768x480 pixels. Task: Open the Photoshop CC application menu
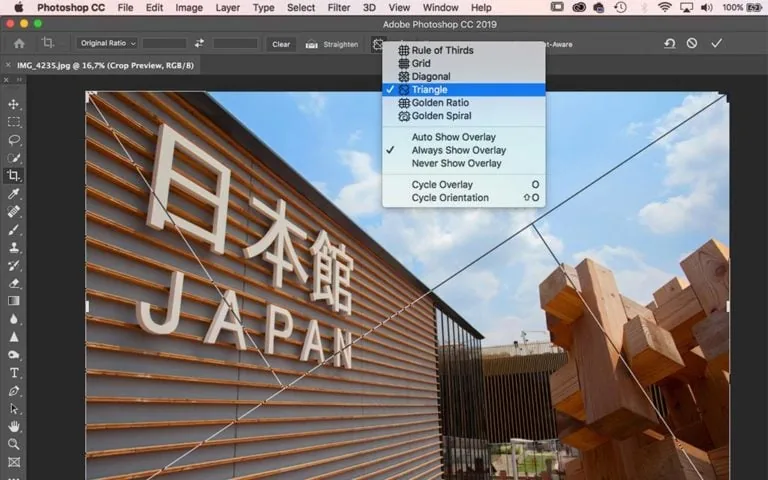[71, 7]
